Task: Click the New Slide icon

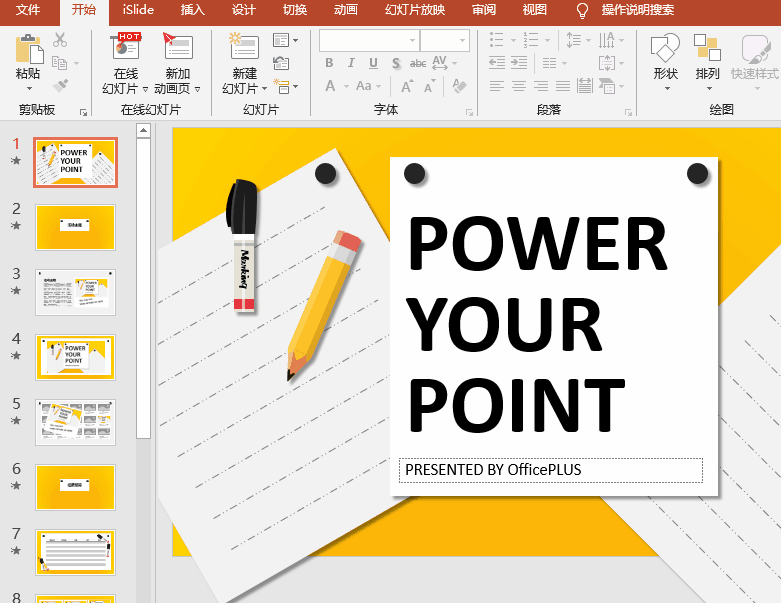Action: (244, 46)
